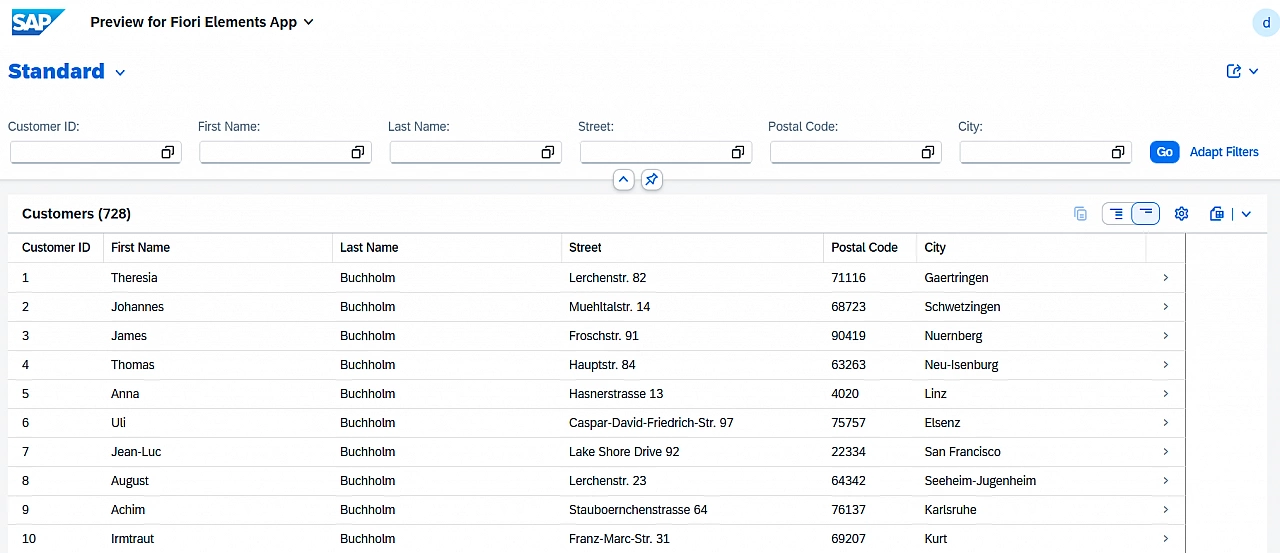The height and width of the screenshot is (553, 1280).
Task: Toggle Show Less Per Row button
Action: click(x=1146, y=213)
